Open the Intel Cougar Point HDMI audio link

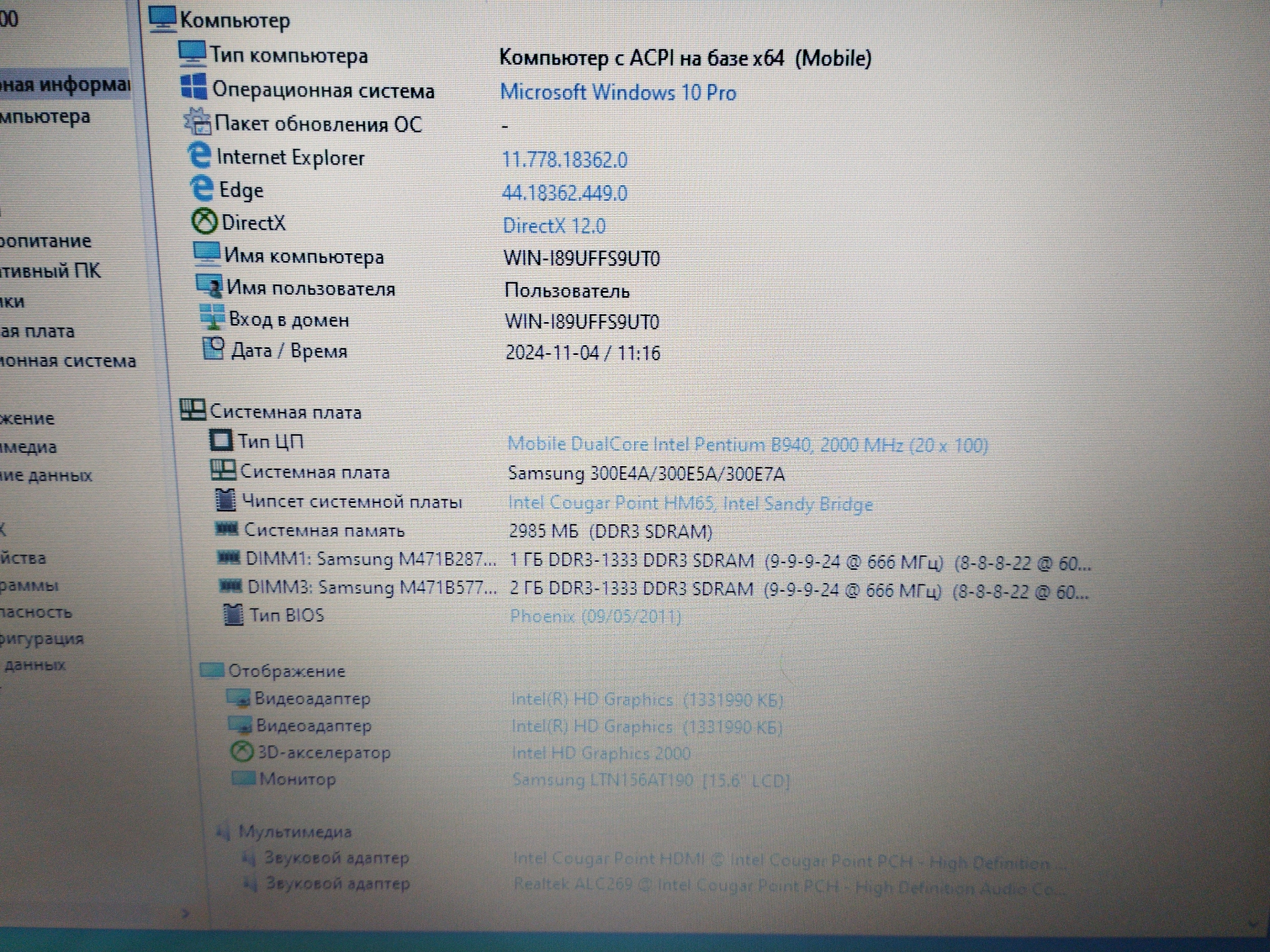coord(790,861)
